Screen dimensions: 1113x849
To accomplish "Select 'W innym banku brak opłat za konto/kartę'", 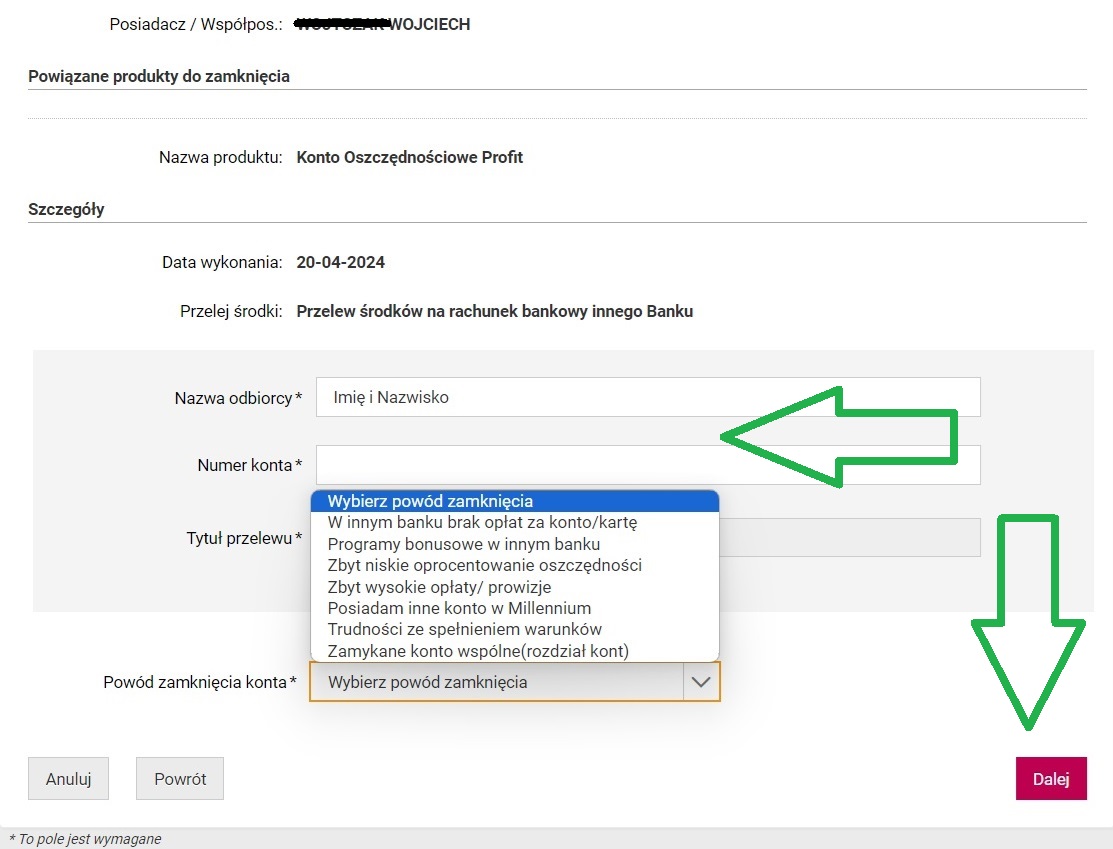I will click(x=483, y=522).
